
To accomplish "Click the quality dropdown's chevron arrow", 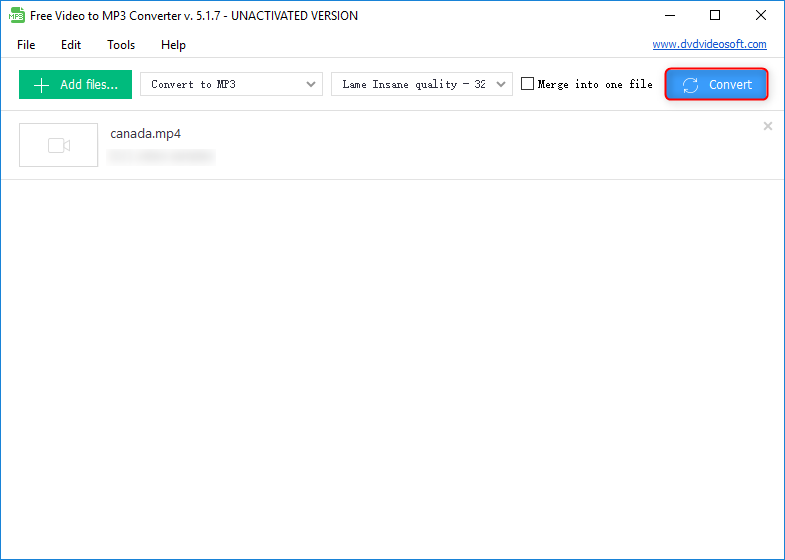I will pyautogui.click(x=501, y=85).
